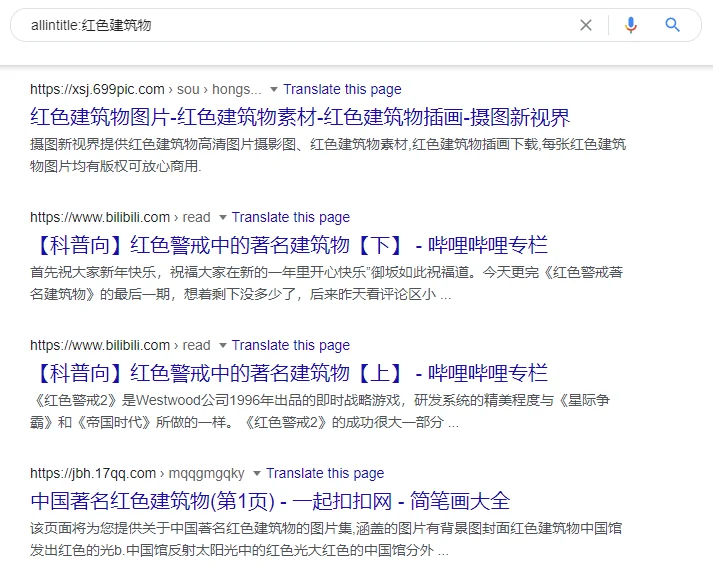Open 红色警戒中的著名建筑物【下】 result title

click(x=289, y=245)
